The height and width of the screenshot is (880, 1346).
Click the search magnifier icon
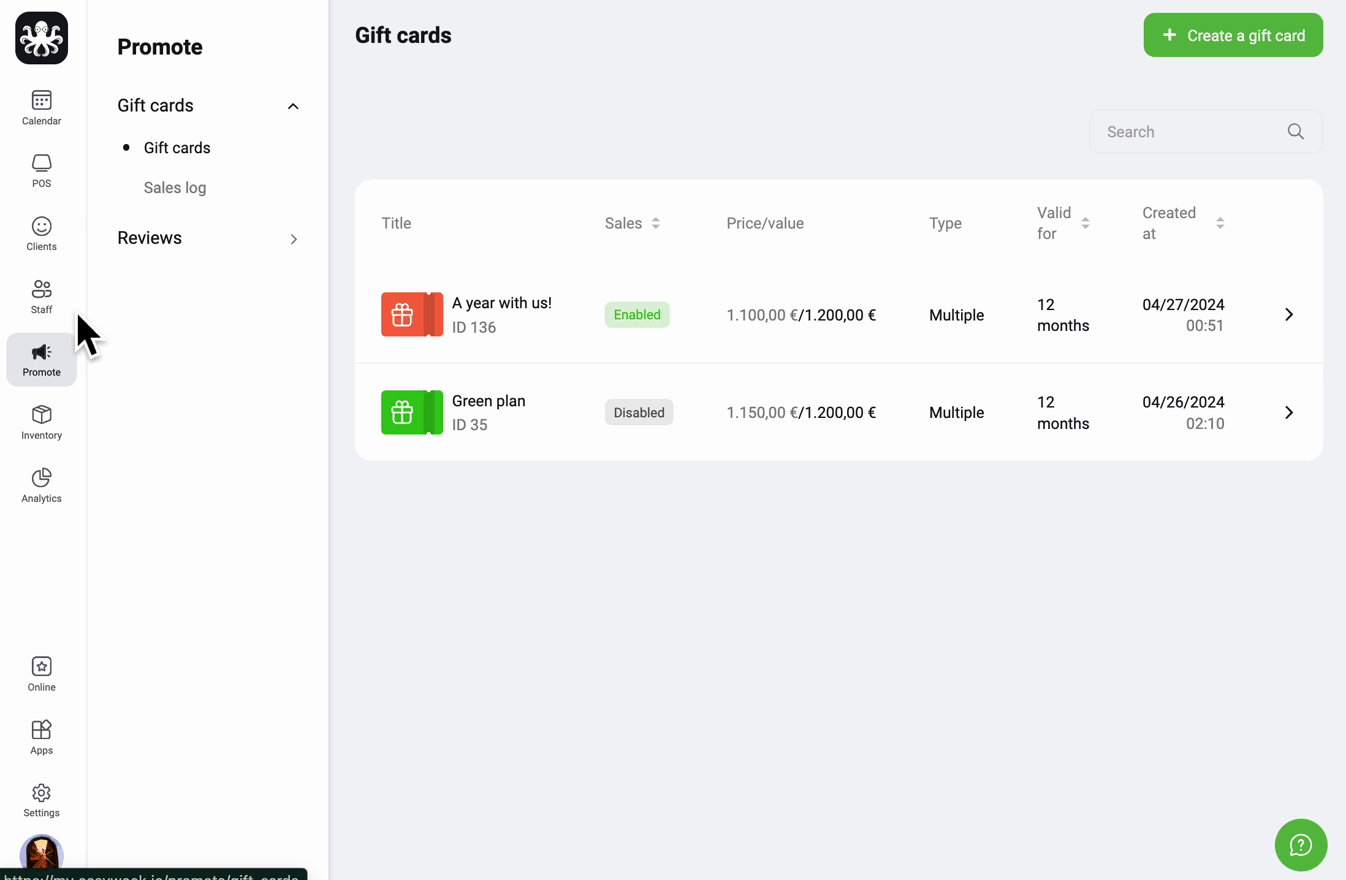pyautogui.click(x=1295, y=132)
